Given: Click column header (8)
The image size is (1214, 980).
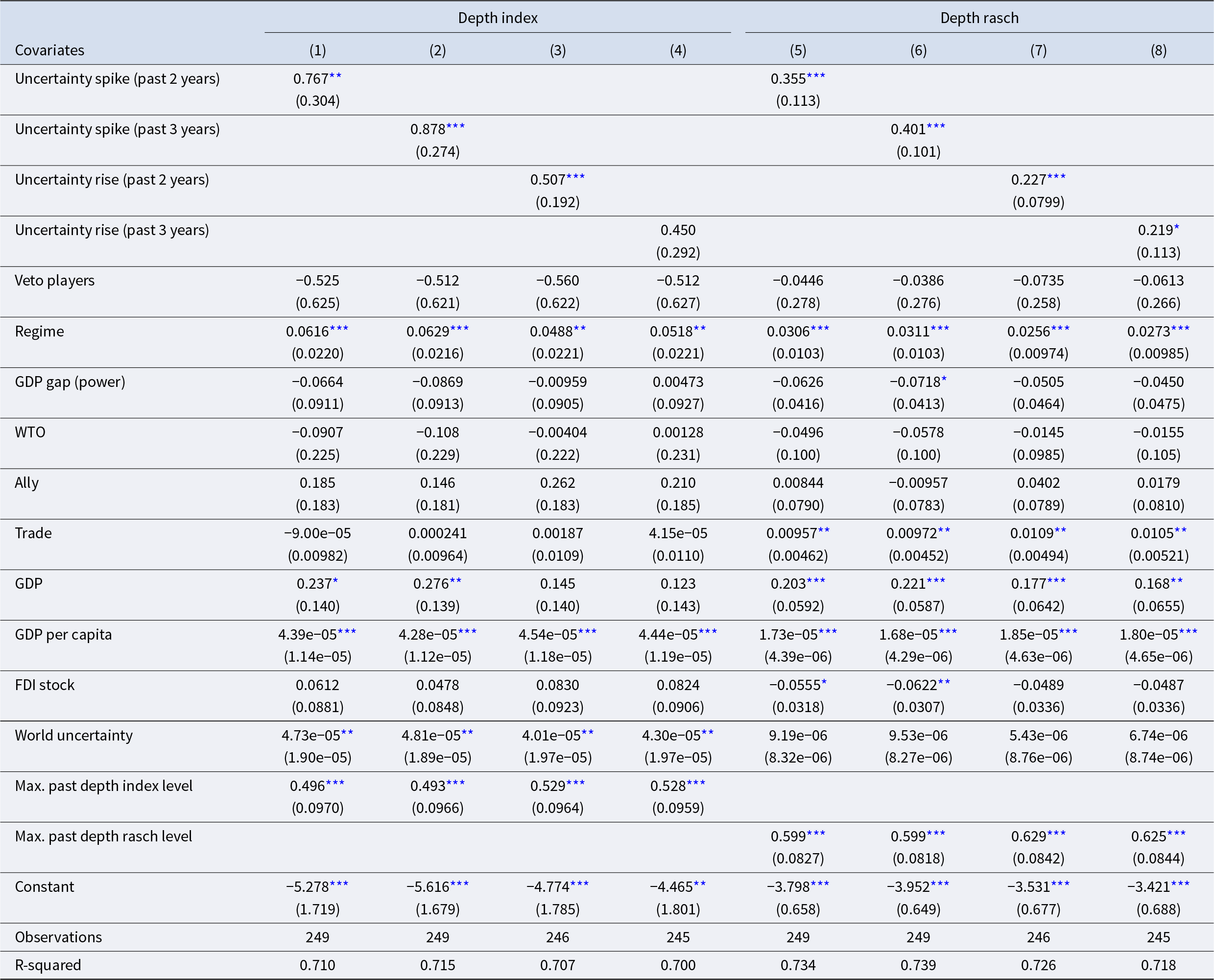Looking at the screenshot, I should [x=1158, y=50].
